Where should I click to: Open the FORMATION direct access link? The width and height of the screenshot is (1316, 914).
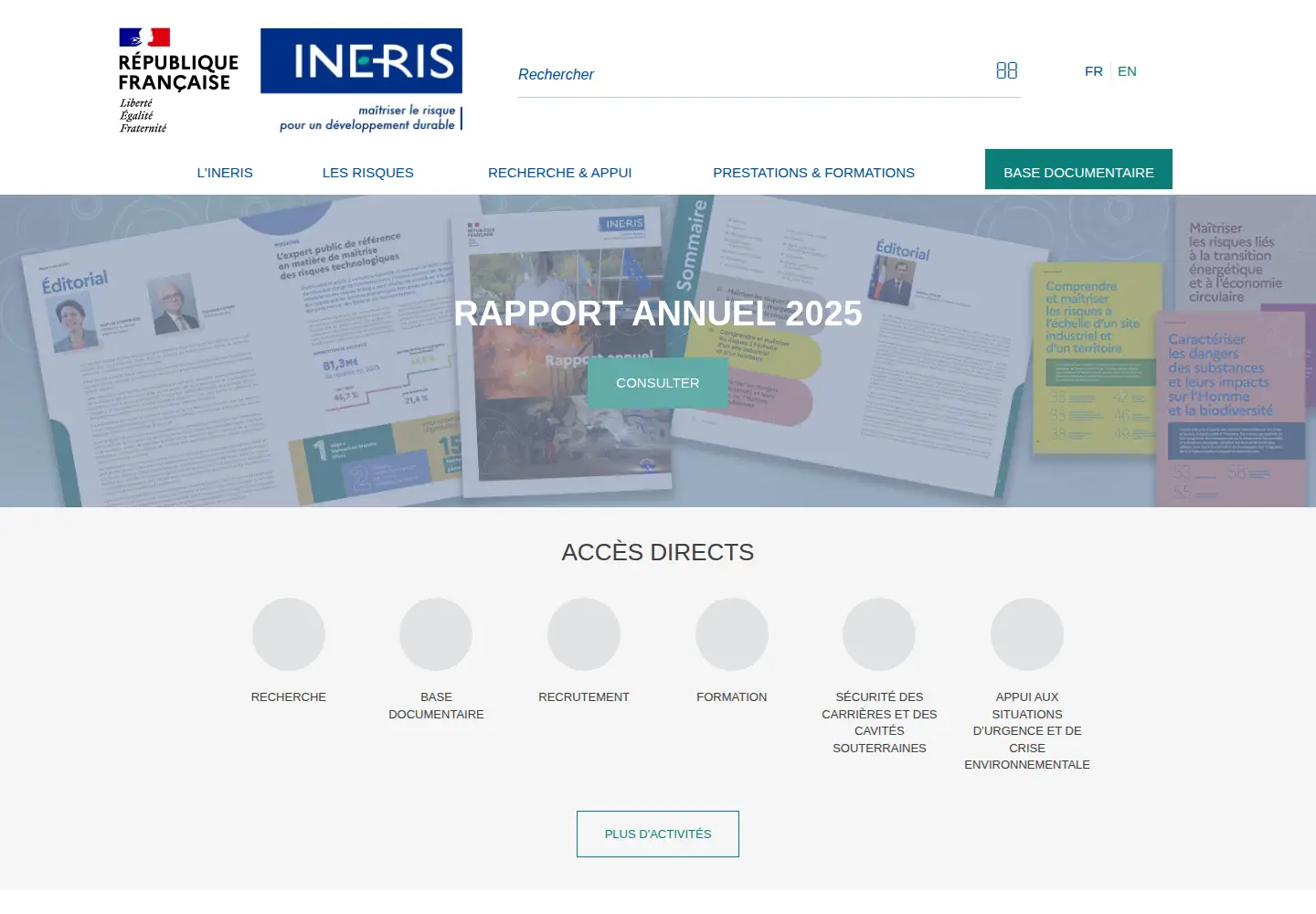coord(732,697)
